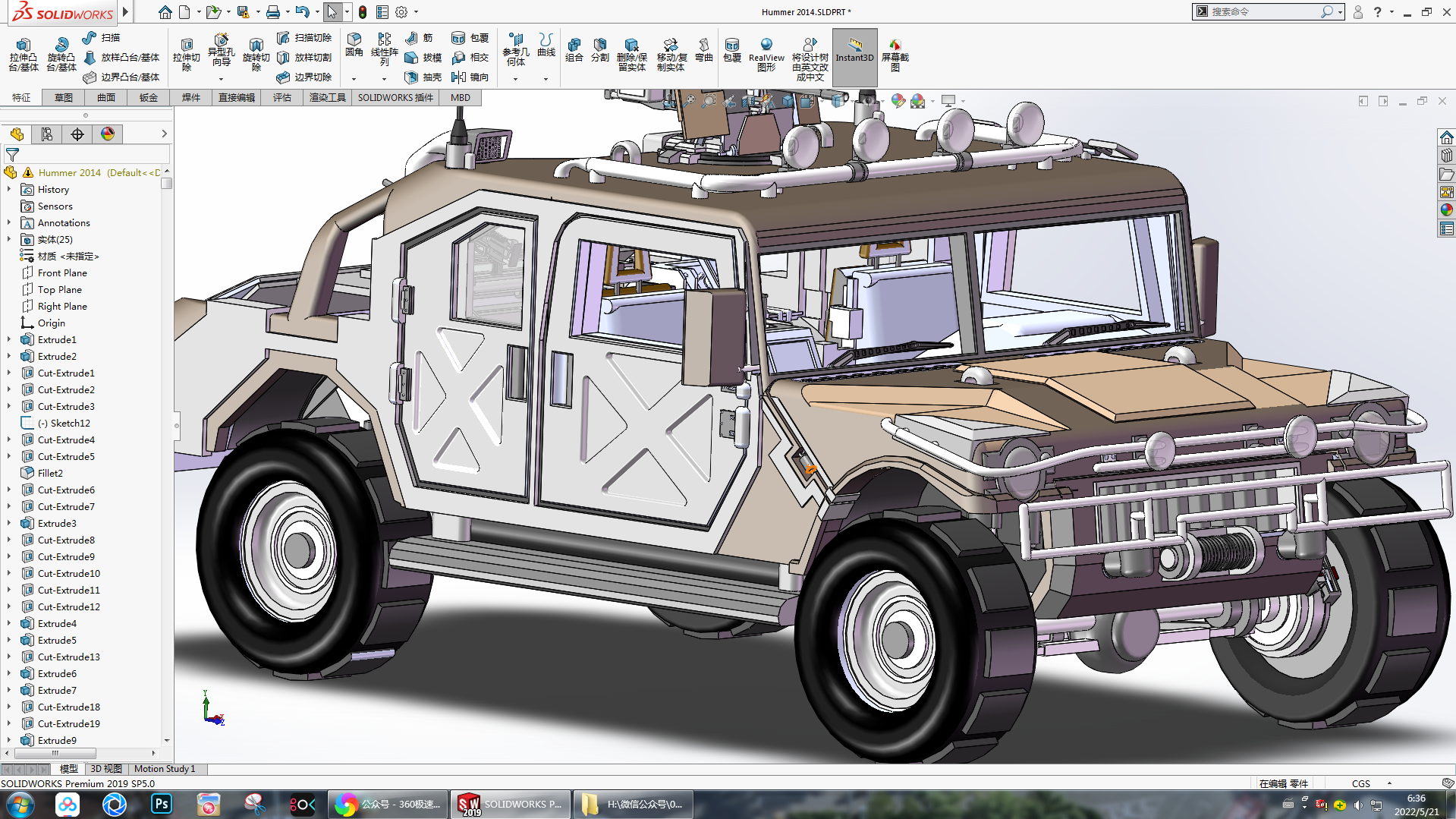The image size is (1456, 819).
Task: Click the Fillet (圆角) tool
Action: point(354,44)
